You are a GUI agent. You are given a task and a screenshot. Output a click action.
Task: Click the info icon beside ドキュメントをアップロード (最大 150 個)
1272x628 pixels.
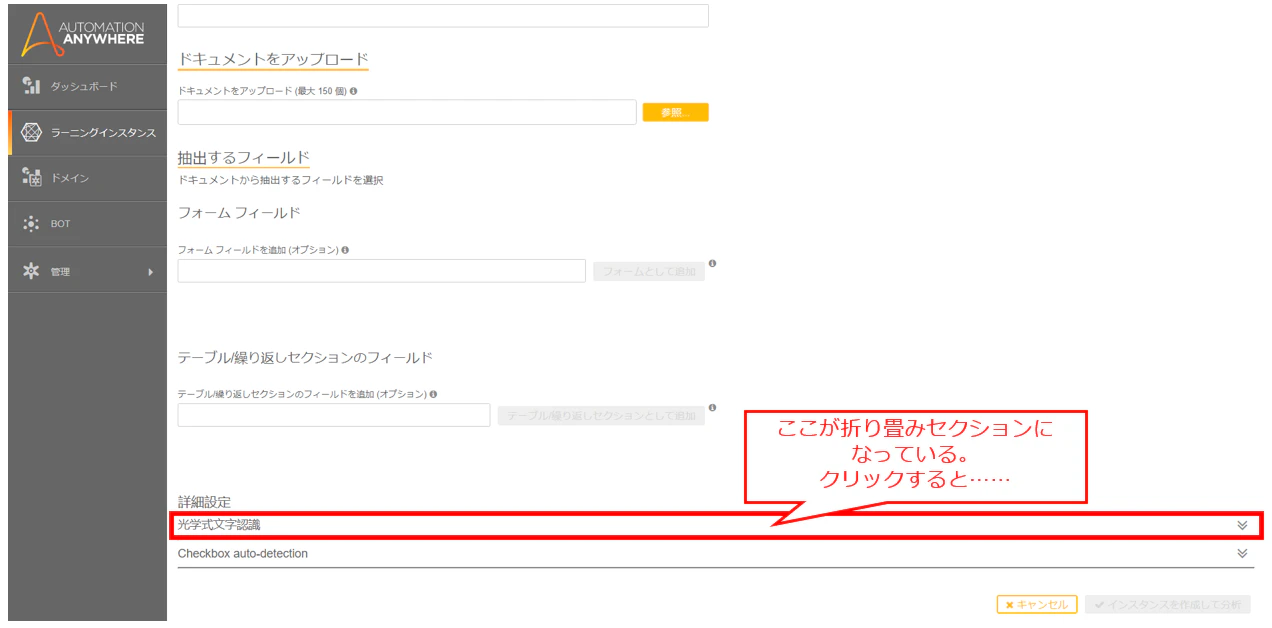coord(354,91)
